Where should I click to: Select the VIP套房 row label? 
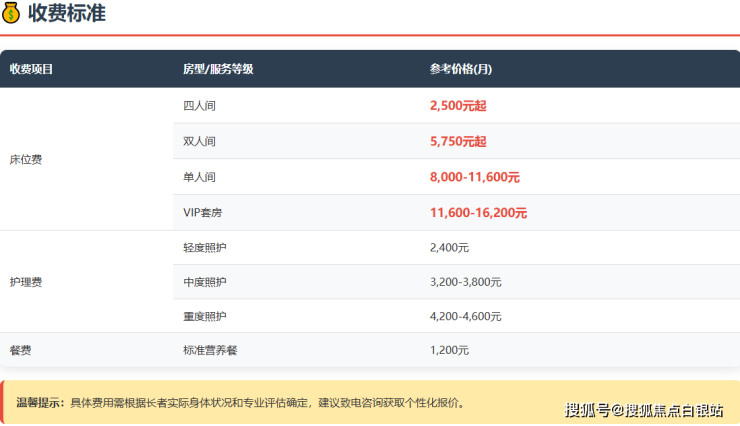pyautogui.click(x=204, y=213)
